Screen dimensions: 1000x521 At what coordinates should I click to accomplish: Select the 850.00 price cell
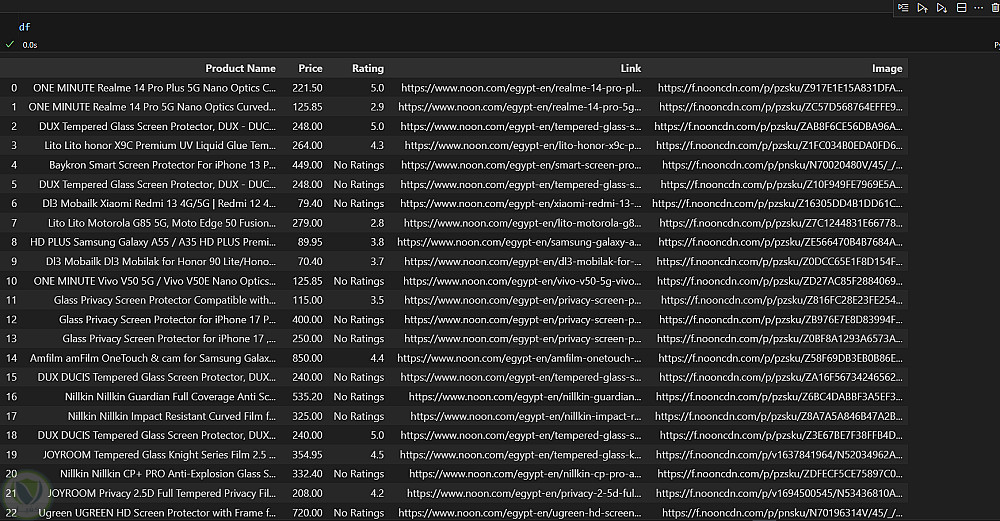click(308, 358)
